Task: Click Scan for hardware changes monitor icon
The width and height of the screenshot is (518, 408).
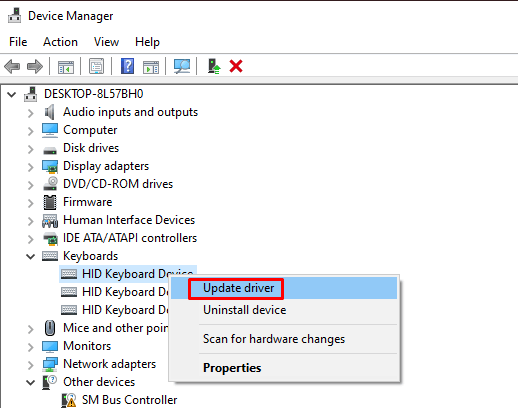Action: [x=182, y=66]
